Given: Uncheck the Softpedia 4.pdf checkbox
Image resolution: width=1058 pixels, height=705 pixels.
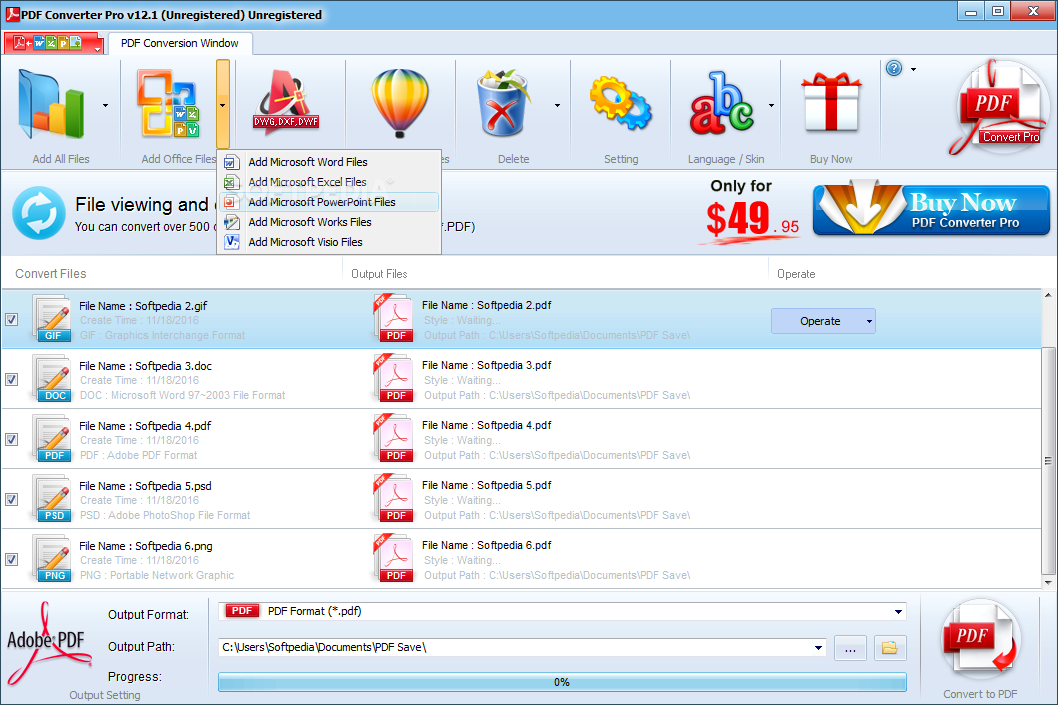Looking at the screenshot, I should click(11, 440).
